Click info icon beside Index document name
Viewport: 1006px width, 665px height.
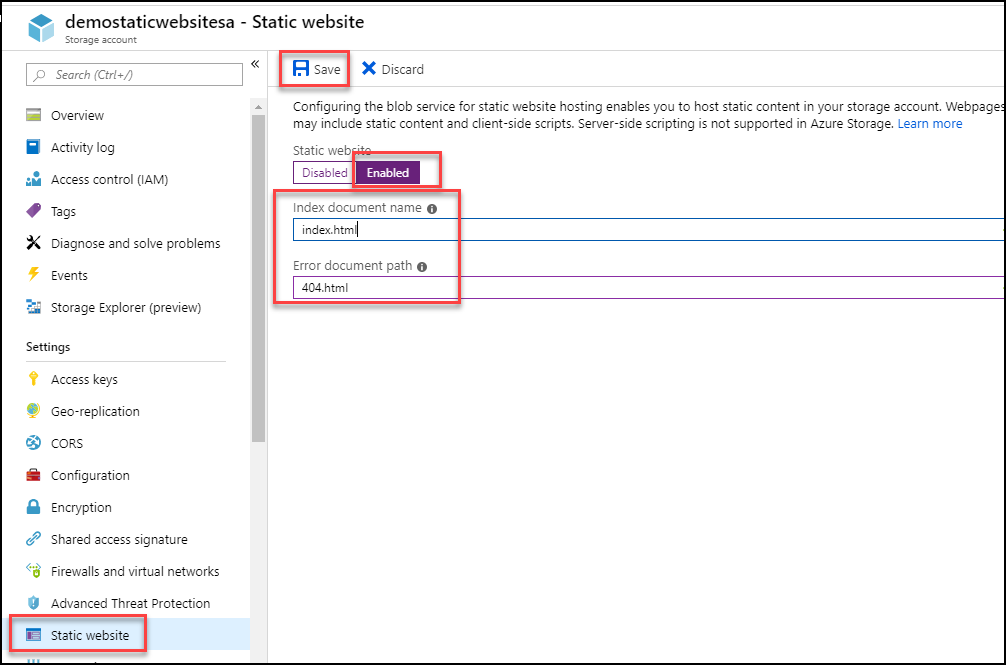pyautogui.click(x=432, y=208)
